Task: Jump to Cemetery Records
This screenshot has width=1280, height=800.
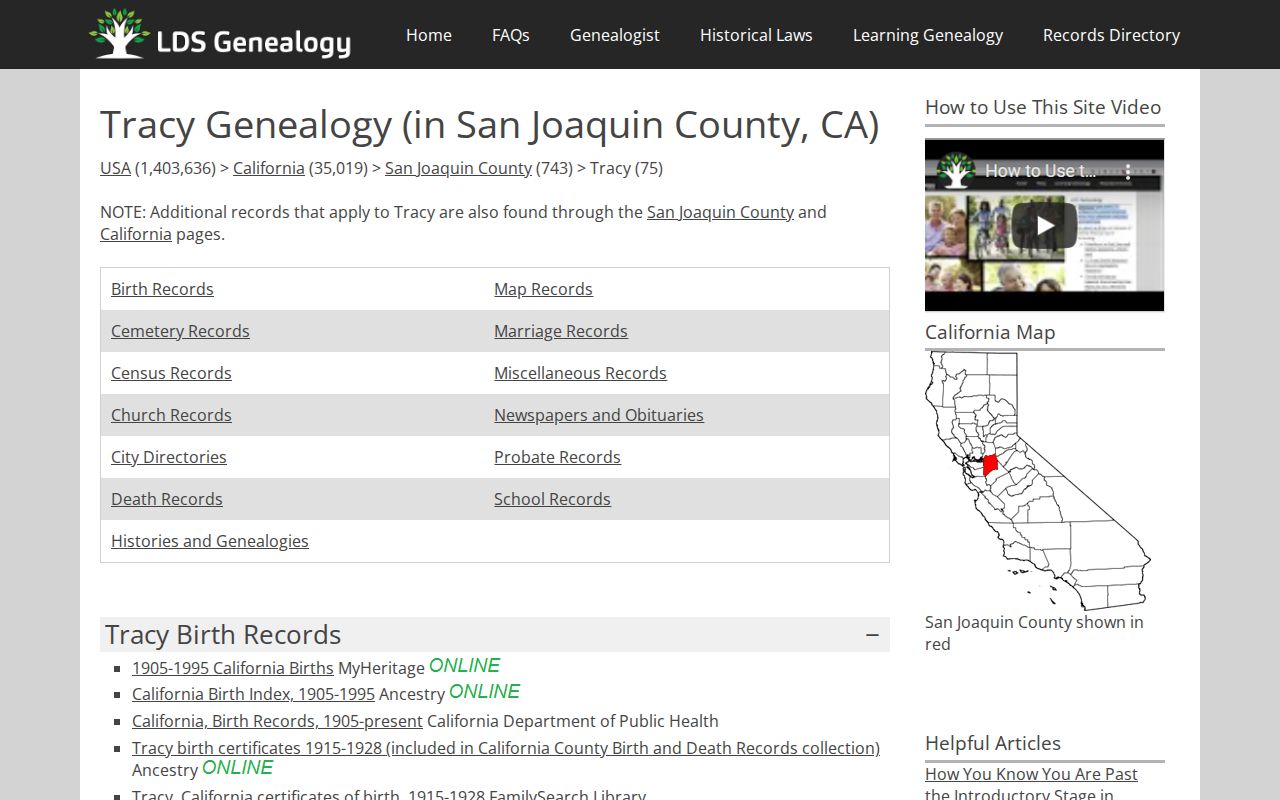Action: pos(180,331)
